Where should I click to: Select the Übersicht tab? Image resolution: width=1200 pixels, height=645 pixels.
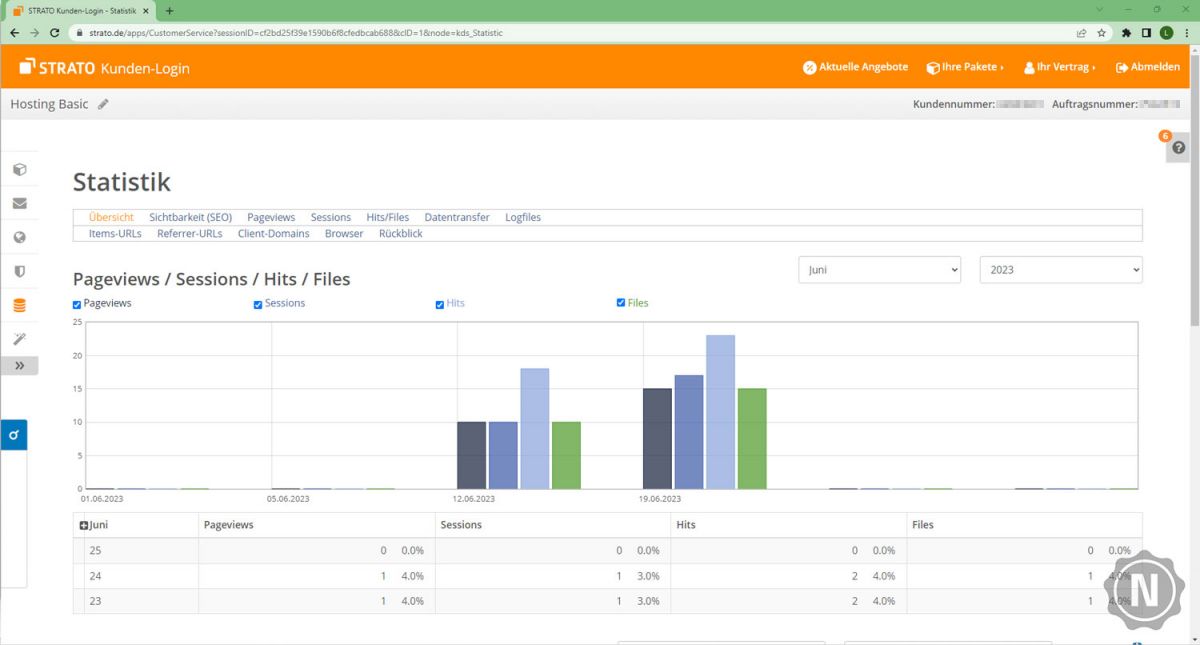111,217
